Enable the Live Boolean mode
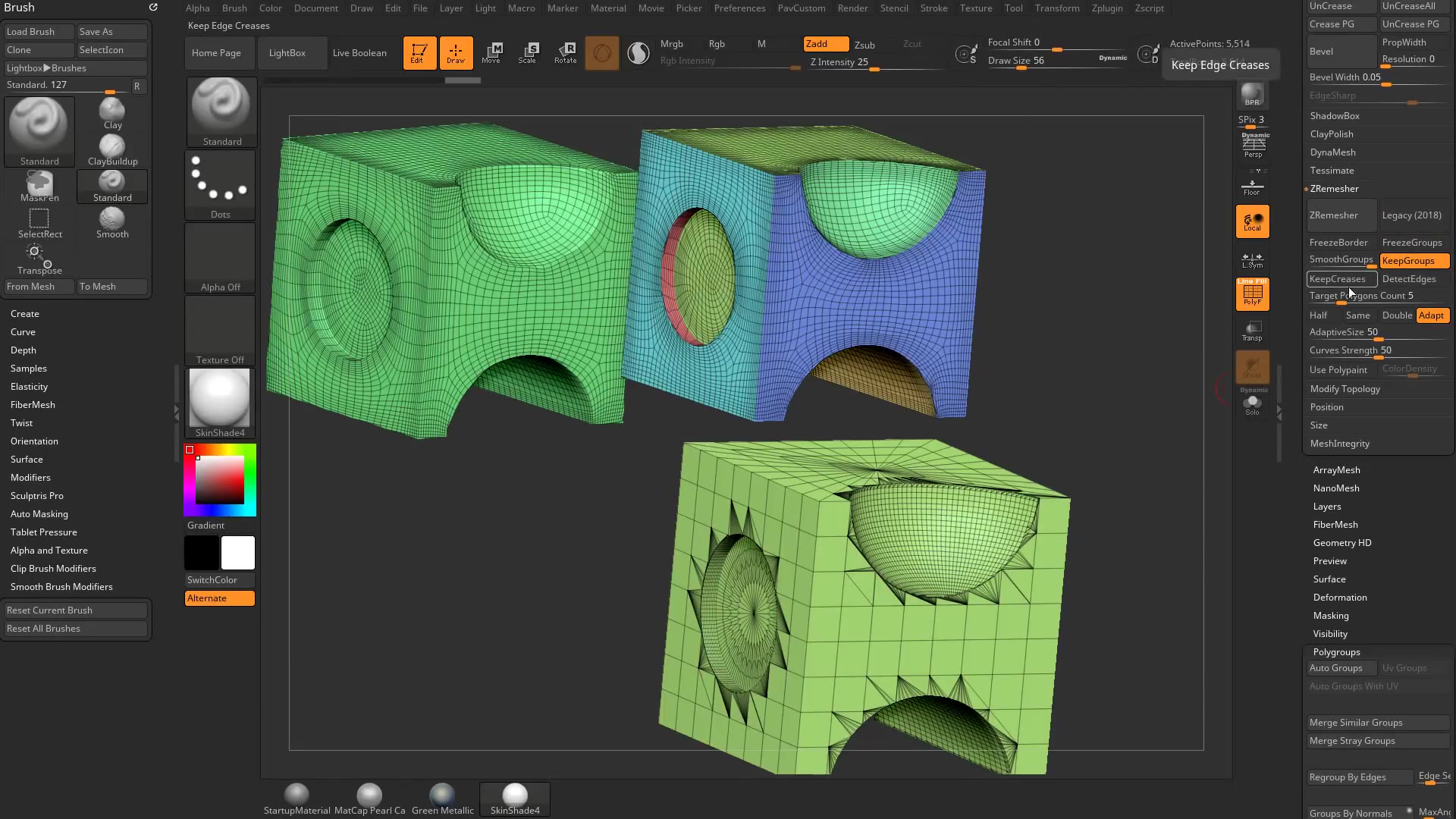 click(359, 52)
